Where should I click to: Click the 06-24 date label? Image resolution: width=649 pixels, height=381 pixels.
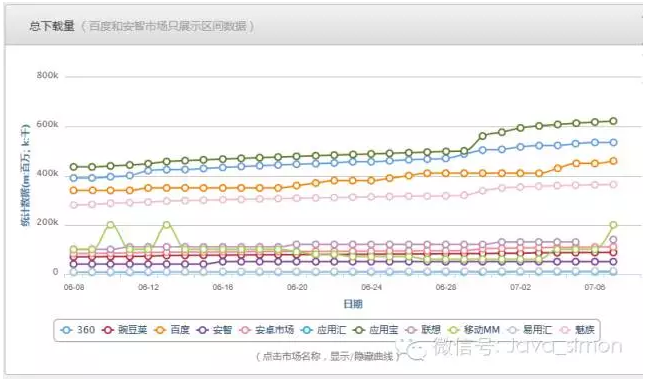tap(371, 287)
